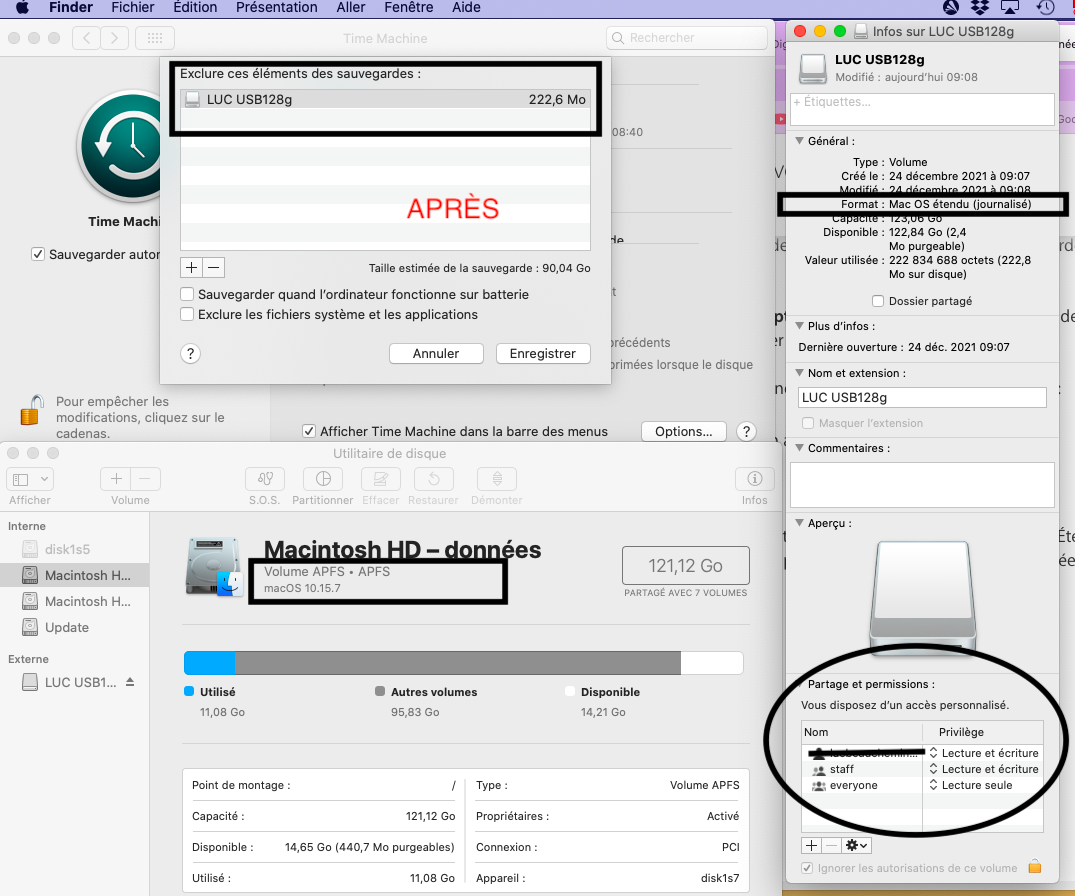This screenshot has height=896, width=1075.
Task: Go forward in System Preferences
Action: click(114, 38)
